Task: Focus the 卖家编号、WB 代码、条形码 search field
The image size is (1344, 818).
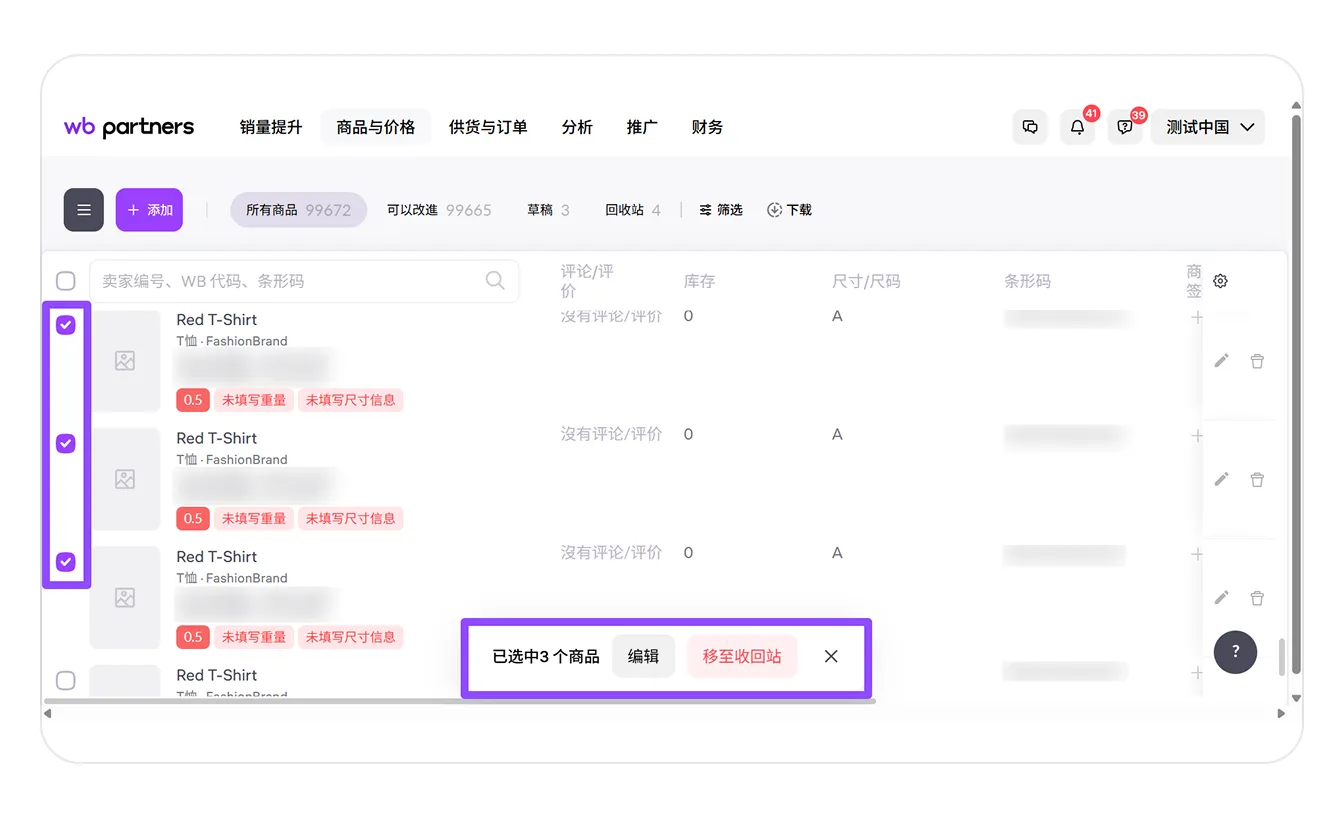Action: pos(304,281)
